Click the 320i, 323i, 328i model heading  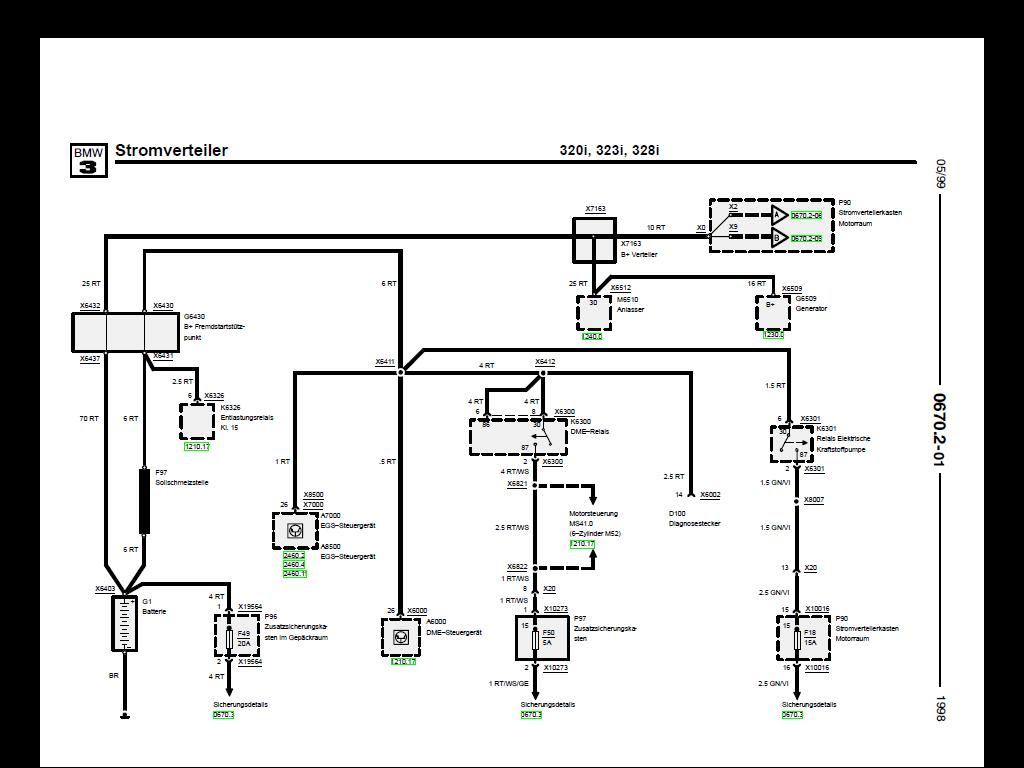click(609, 150)
